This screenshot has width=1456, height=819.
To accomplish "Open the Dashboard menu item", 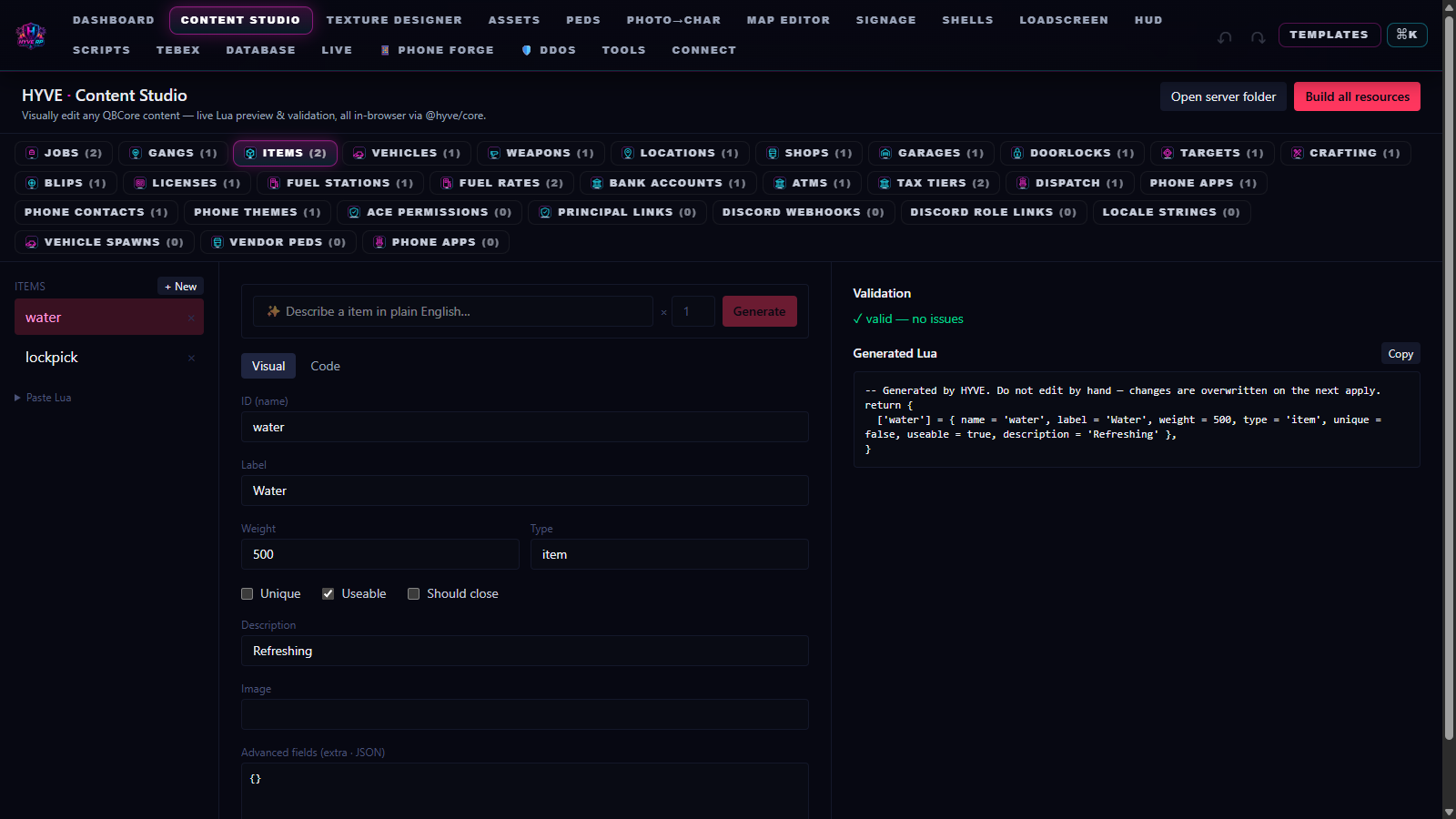I will click(114, 20).
